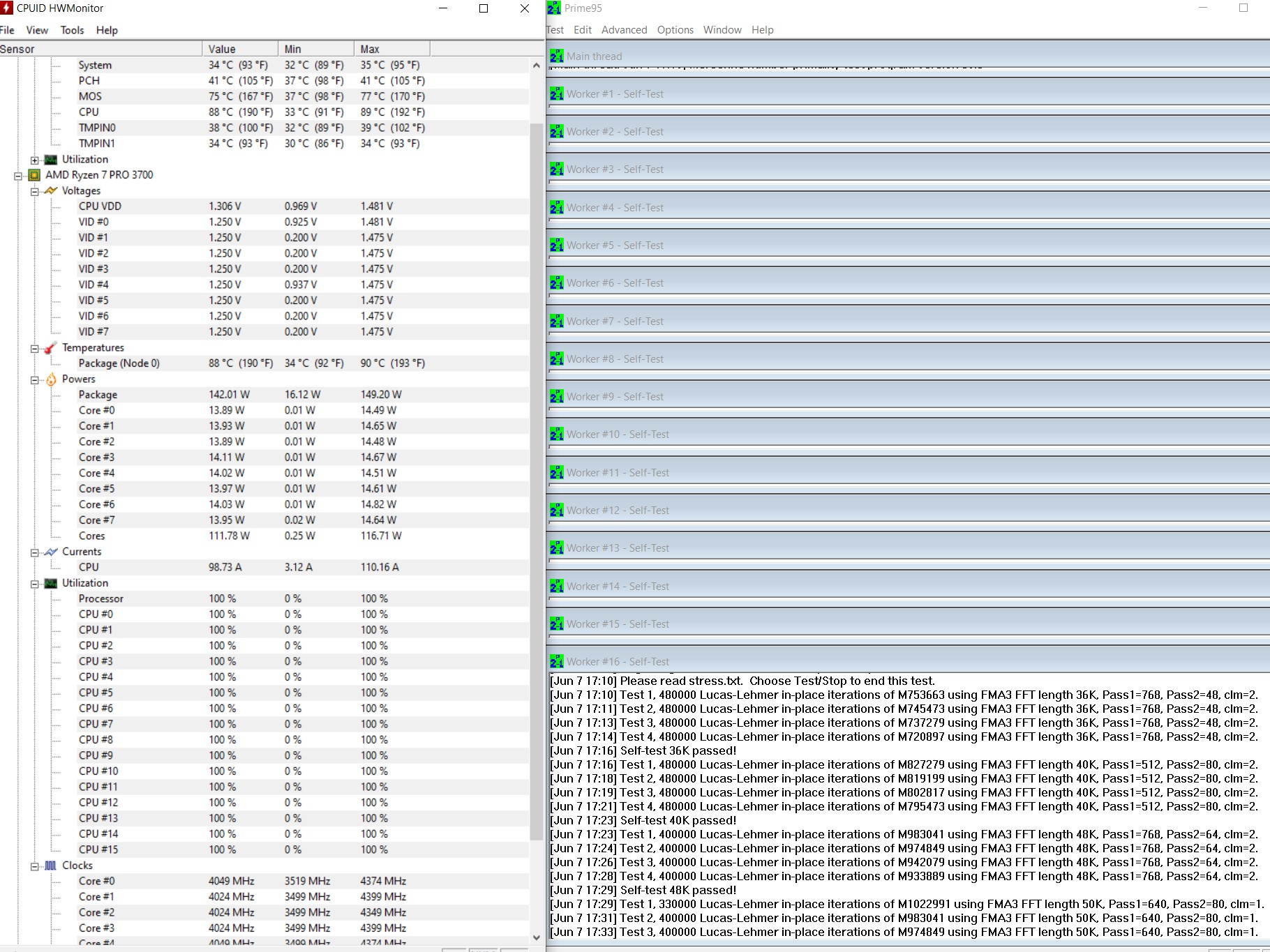Click the Worker #2 Self-Test window icon
The image size is (1270, 952).
(557, 132)
